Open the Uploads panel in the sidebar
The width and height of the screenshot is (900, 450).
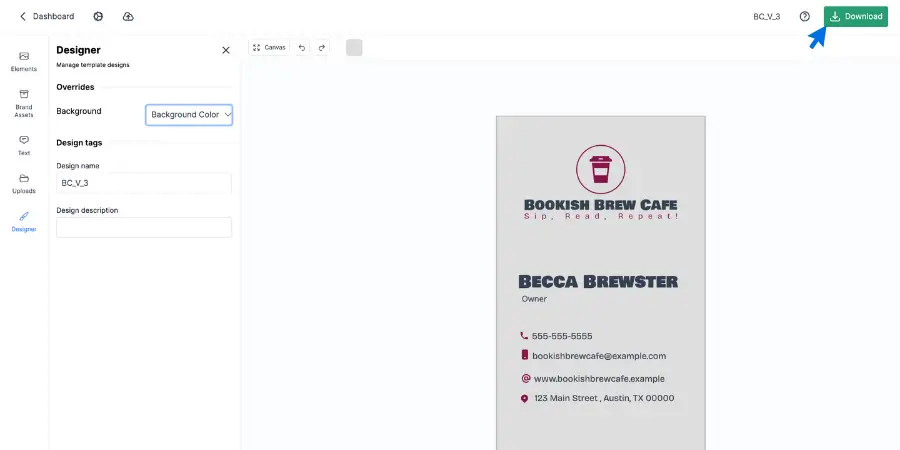click(x=24, y=184)
